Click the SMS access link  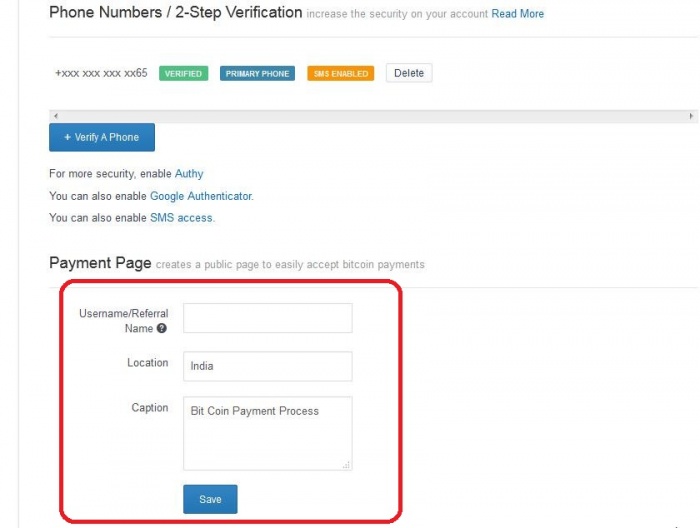pyautogui.click(x=181, y=218)
